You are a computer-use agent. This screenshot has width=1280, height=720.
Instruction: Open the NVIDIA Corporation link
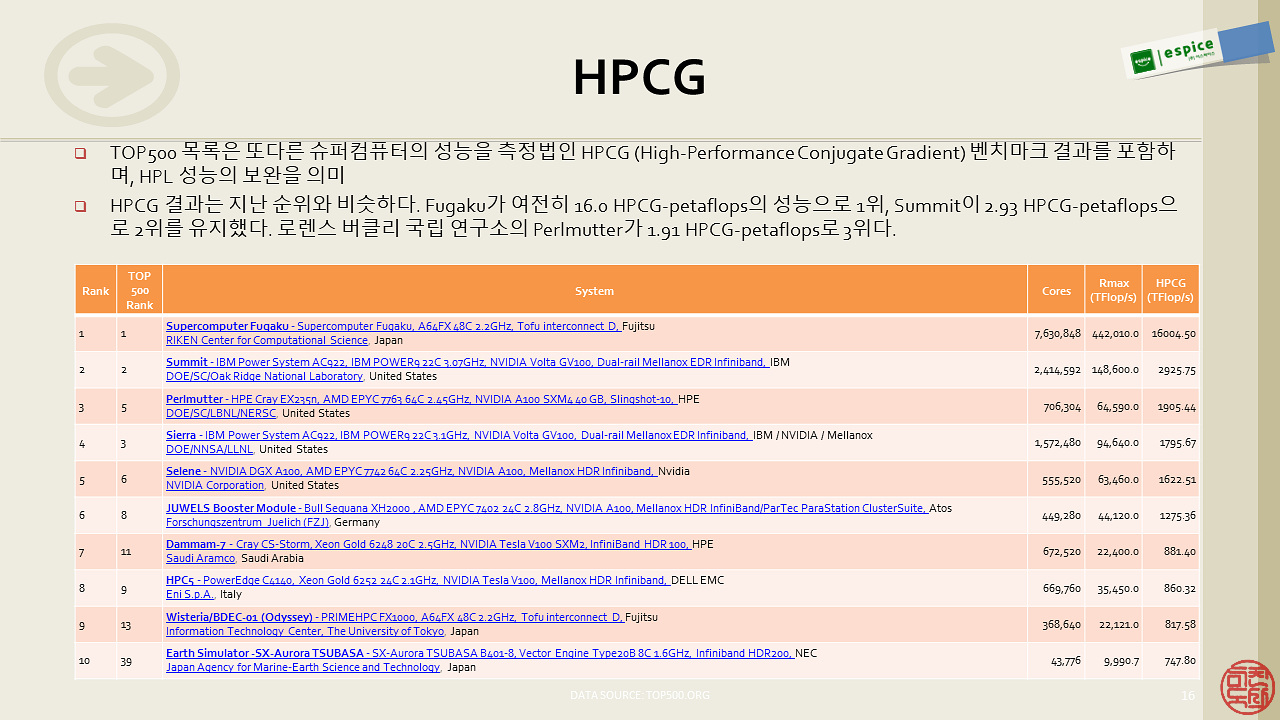[x=215, y=485]
